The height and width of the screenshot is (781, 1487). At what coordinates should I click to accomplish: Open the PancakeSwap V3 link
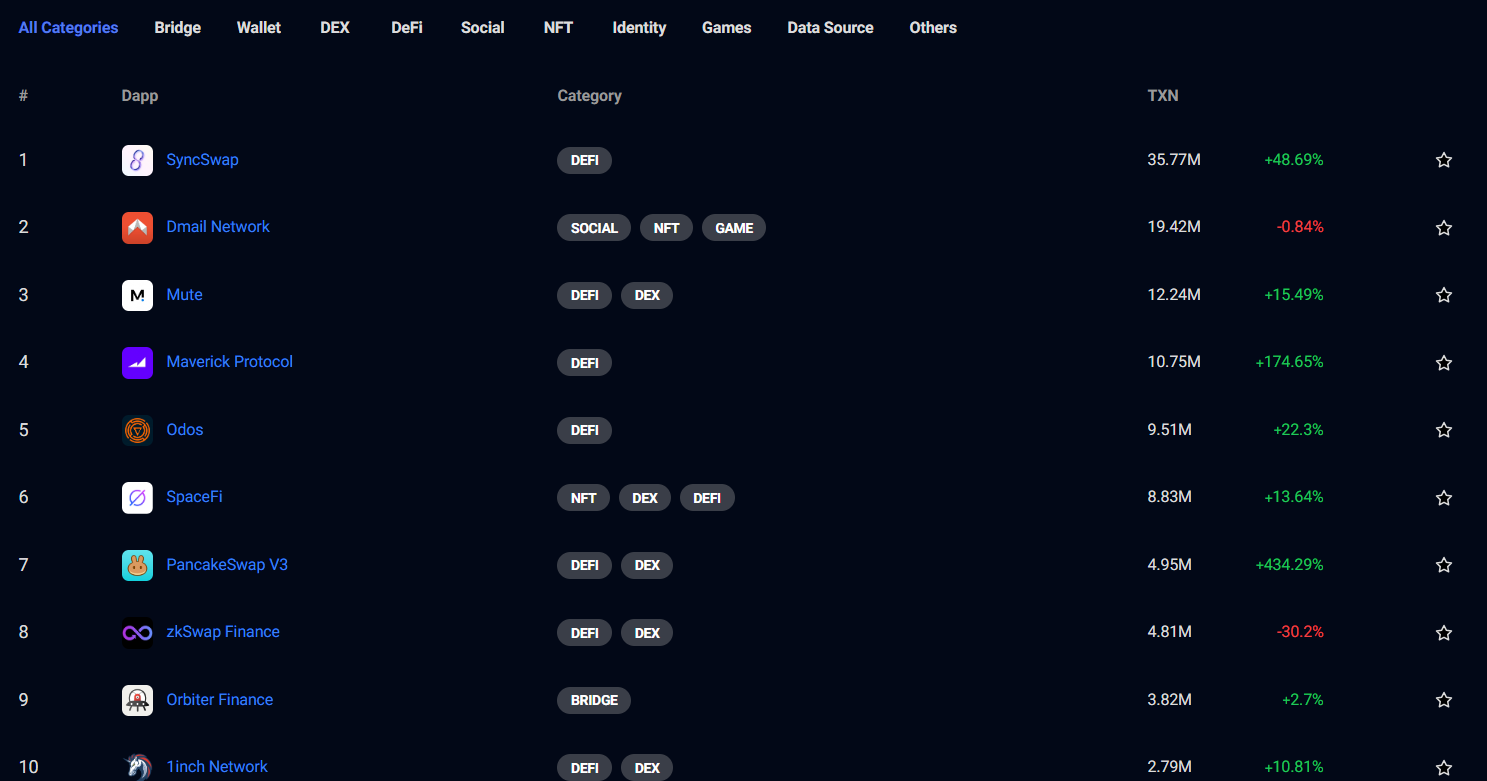(x=227, y=565)
